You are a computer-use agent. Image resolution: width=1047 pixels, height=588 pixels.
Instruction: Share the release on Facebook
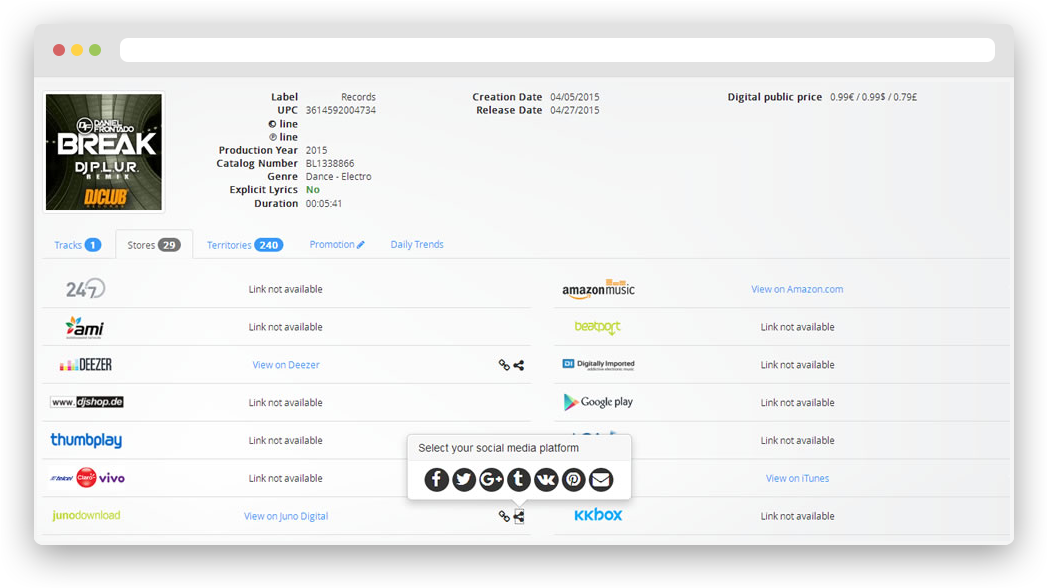tap(436, 479)
